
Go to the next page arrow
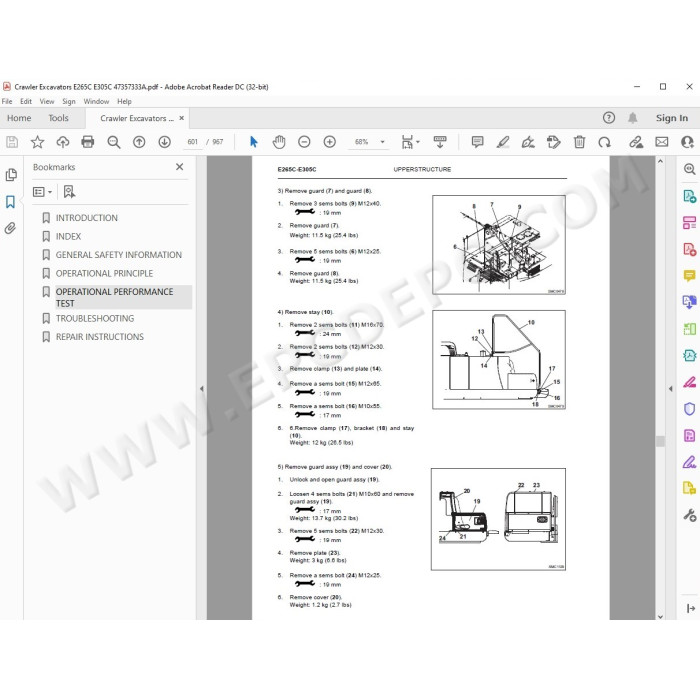coord(165,142)
